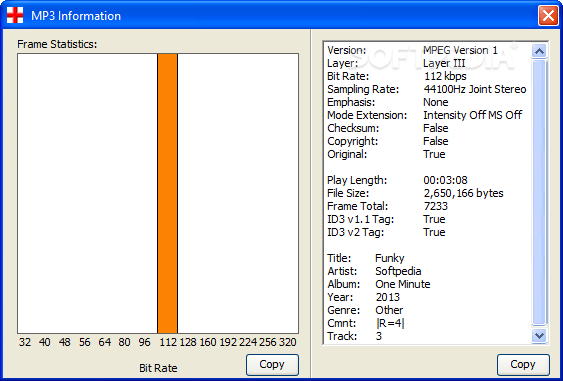Click the 112 bit rate axis label
The height and width of the screenshot is (381, 563).
tap(168, 342)
